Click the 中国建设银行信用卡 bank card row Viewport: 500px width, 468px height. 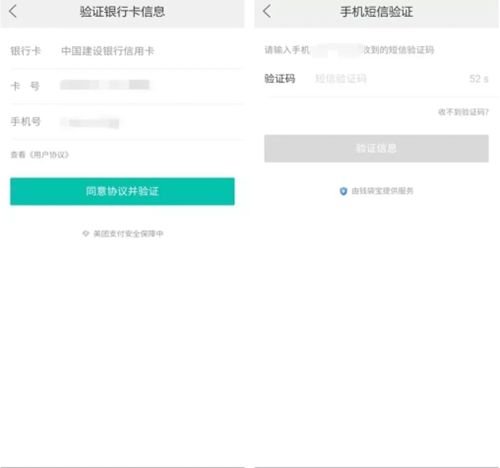(127, 51)
